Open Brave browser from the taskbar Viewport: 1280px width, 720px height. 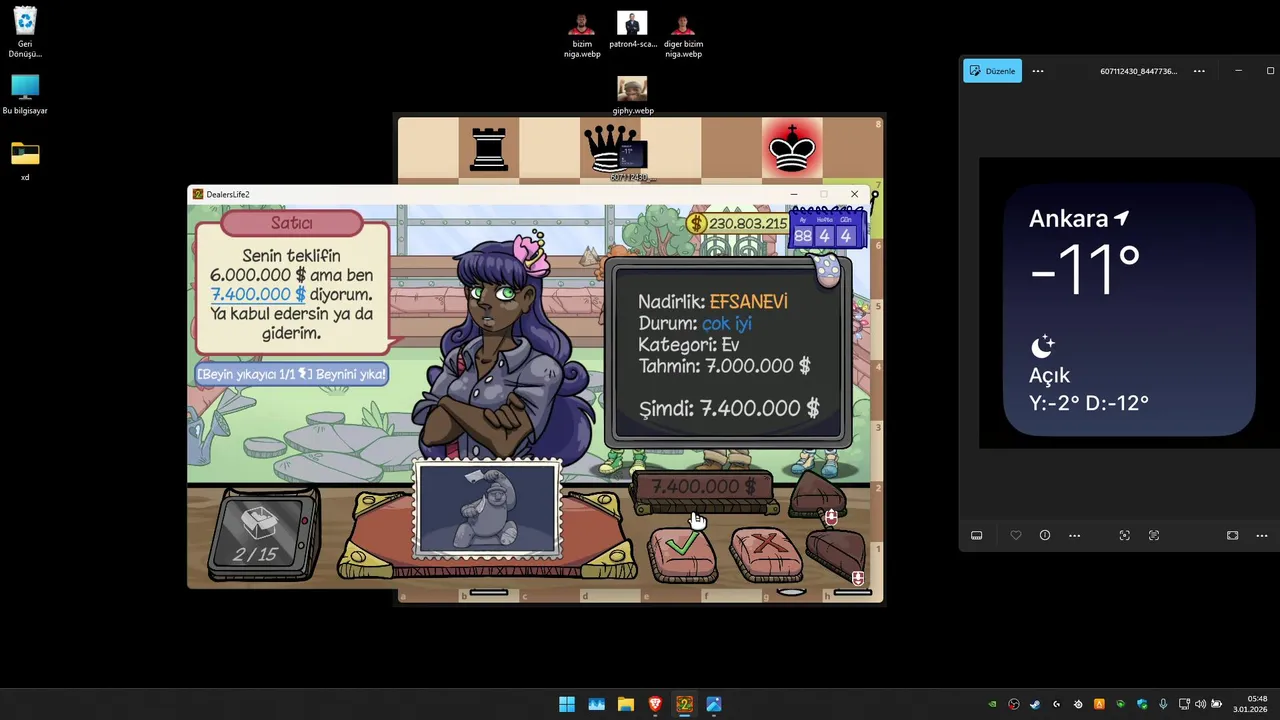(x=655, y=704)
